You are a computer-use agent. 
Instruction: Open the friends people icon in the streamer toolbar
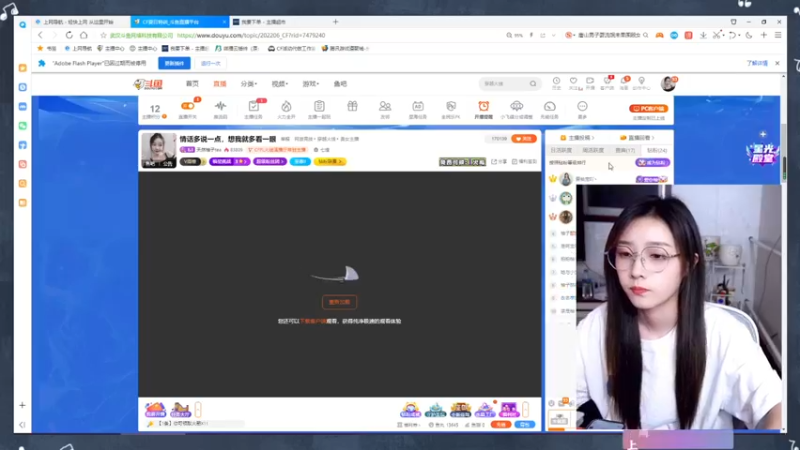coord(385,106)
